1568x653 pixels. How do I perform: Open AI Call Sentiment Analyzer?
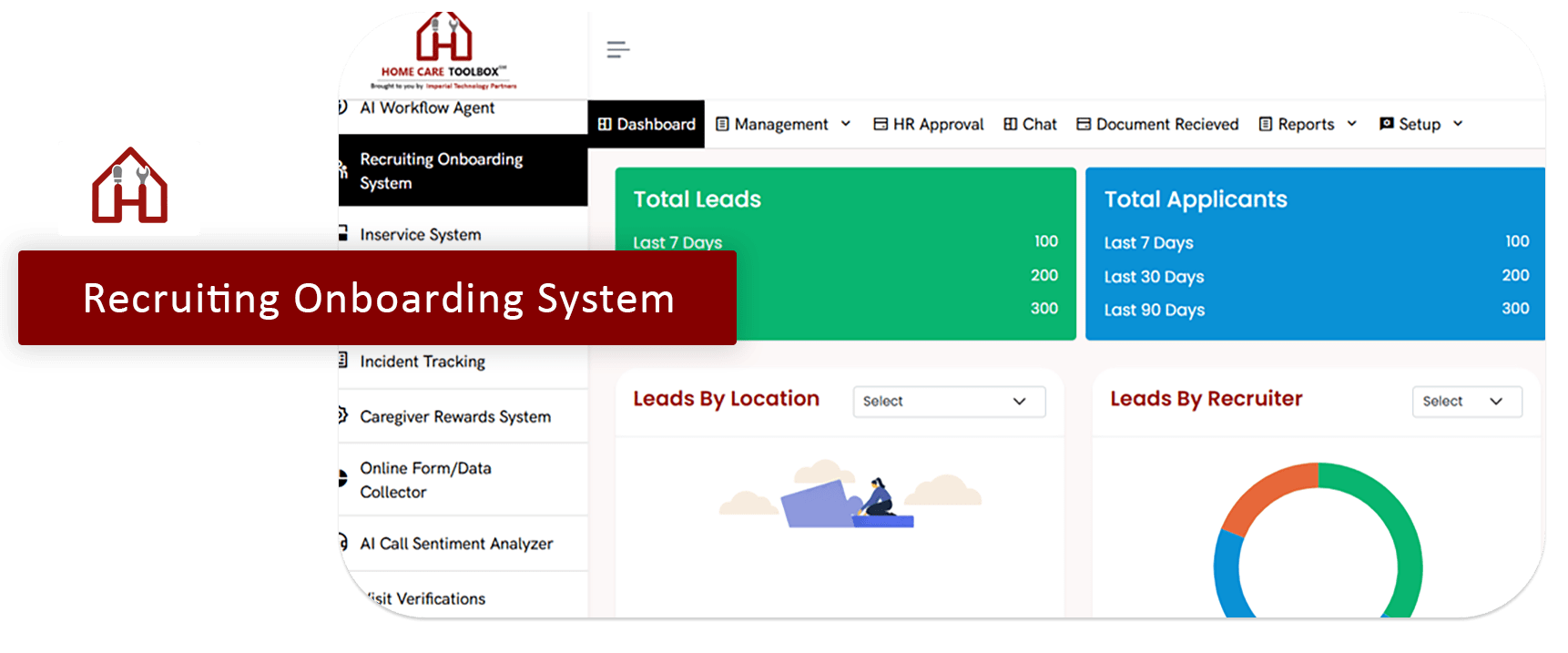click(456, 544)
